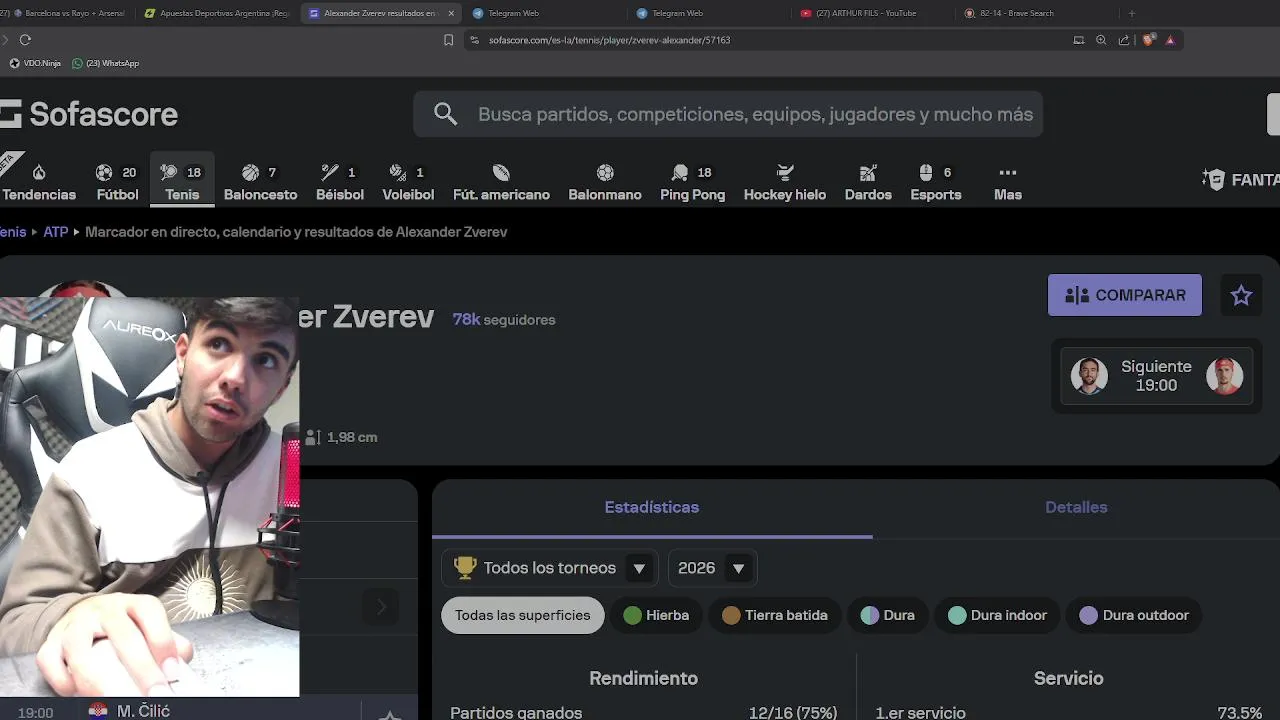Select the Hierba surface filter
The image size is (1280, 720).
pyautogui.click(x=656, y=615)
